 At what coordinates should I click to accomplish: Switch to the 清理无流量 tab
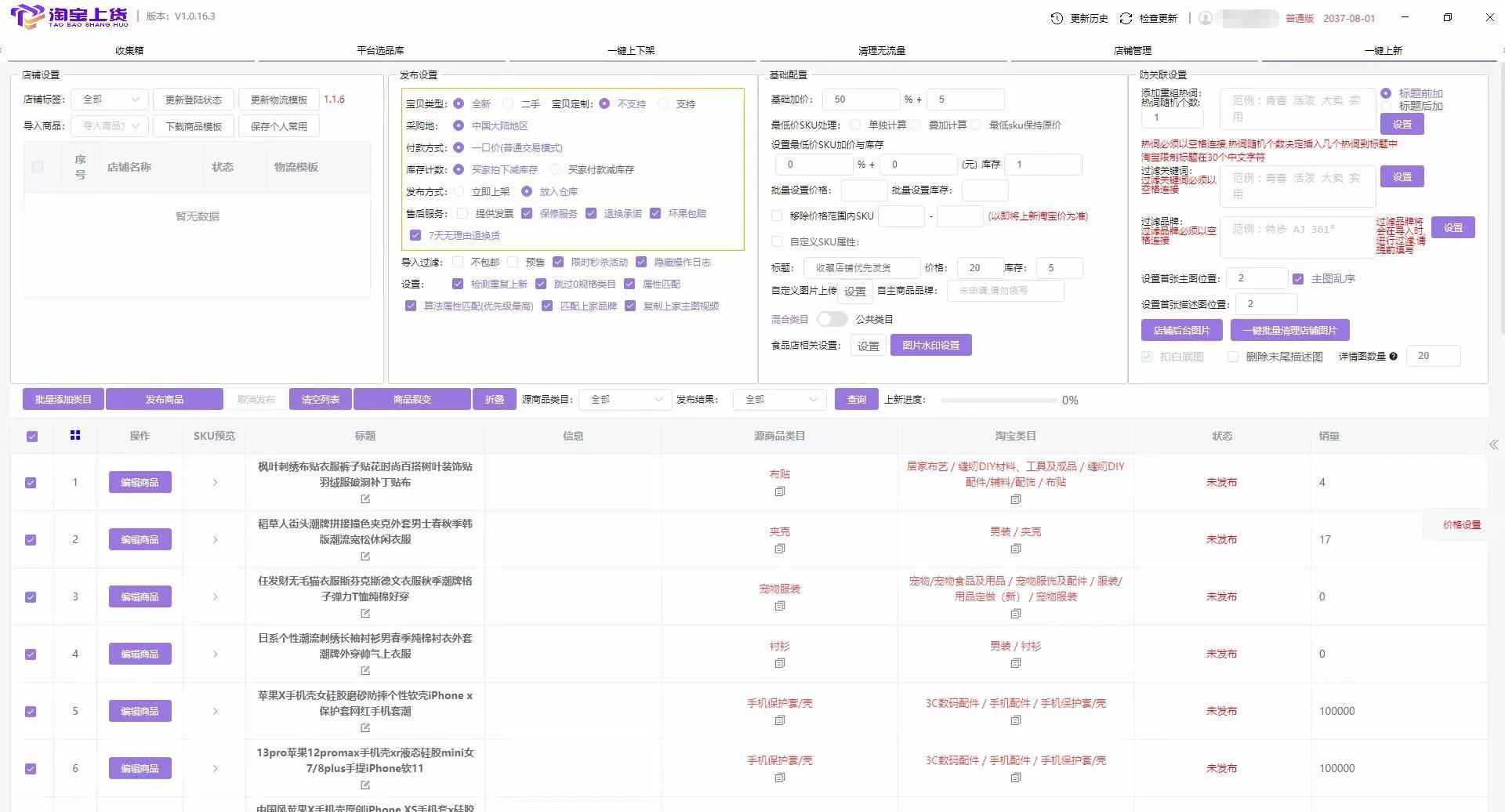pos(883,49)
